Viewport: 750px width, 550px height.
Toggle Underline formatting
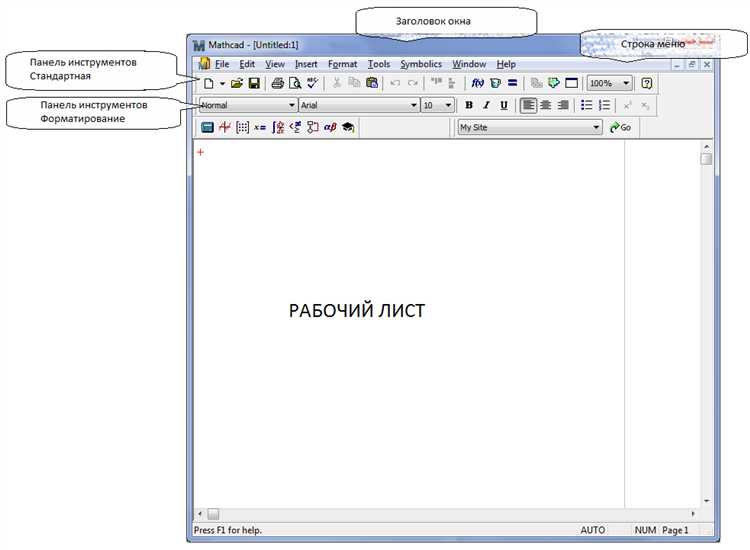(x=504, y=105)
